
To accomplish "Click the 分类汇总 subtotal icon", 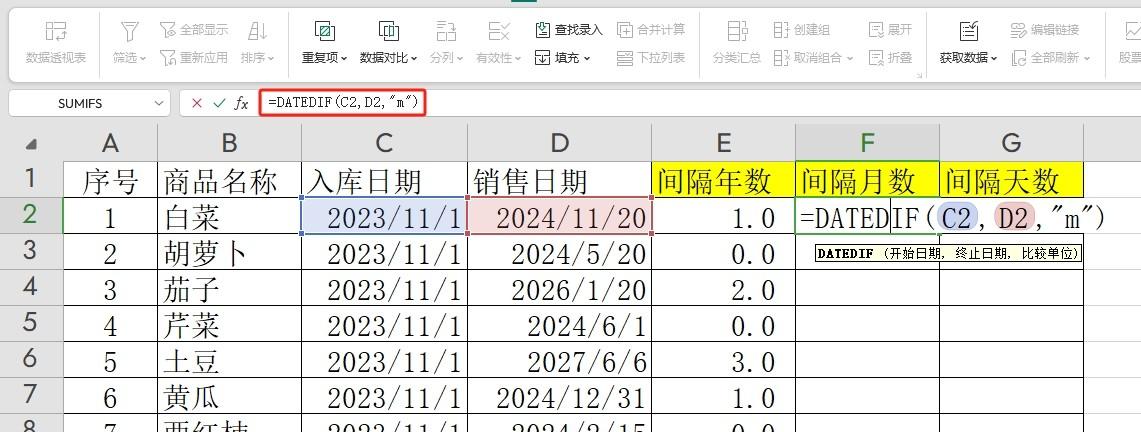I will coord(737,31).
